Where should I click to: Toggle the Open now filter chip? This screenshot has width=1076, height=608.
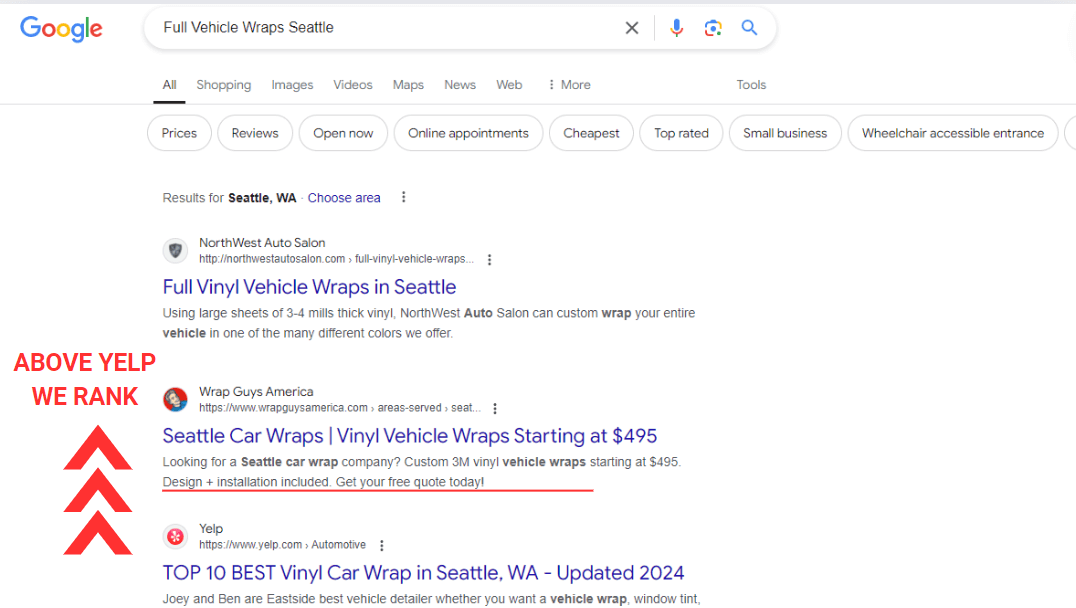click(343, 133)
